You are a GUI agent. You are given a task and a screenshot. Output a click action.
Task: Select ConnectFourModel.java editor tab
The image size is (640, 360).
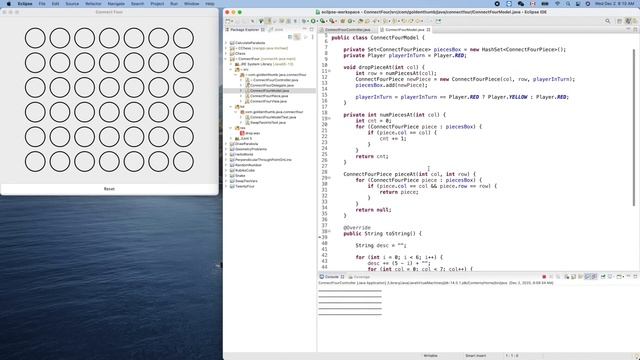(x=404, y=30)
